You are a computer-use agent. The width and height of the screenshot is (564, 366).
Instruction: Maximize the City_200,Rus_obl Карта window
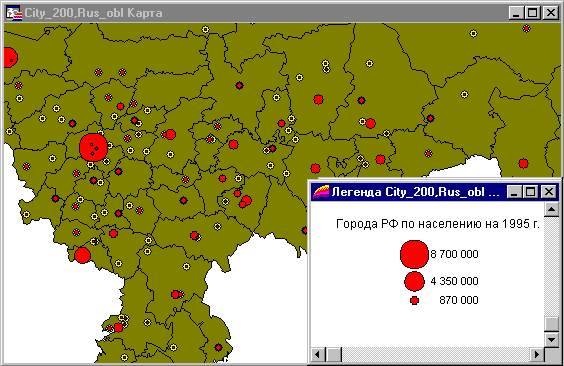pos(533,13)
